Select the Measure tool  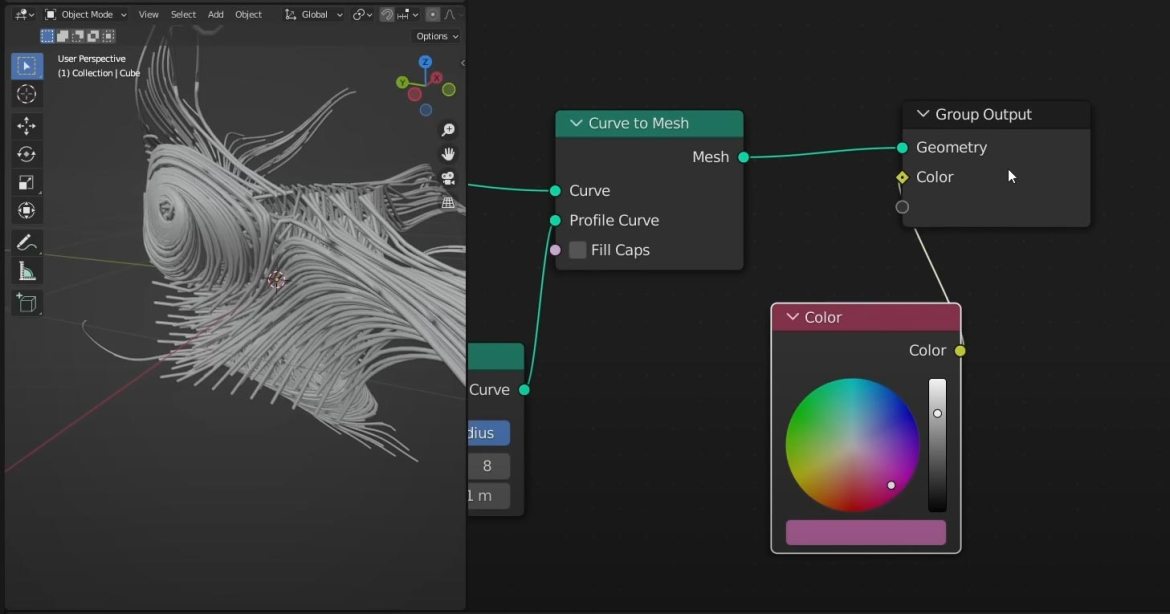(27, 271)
